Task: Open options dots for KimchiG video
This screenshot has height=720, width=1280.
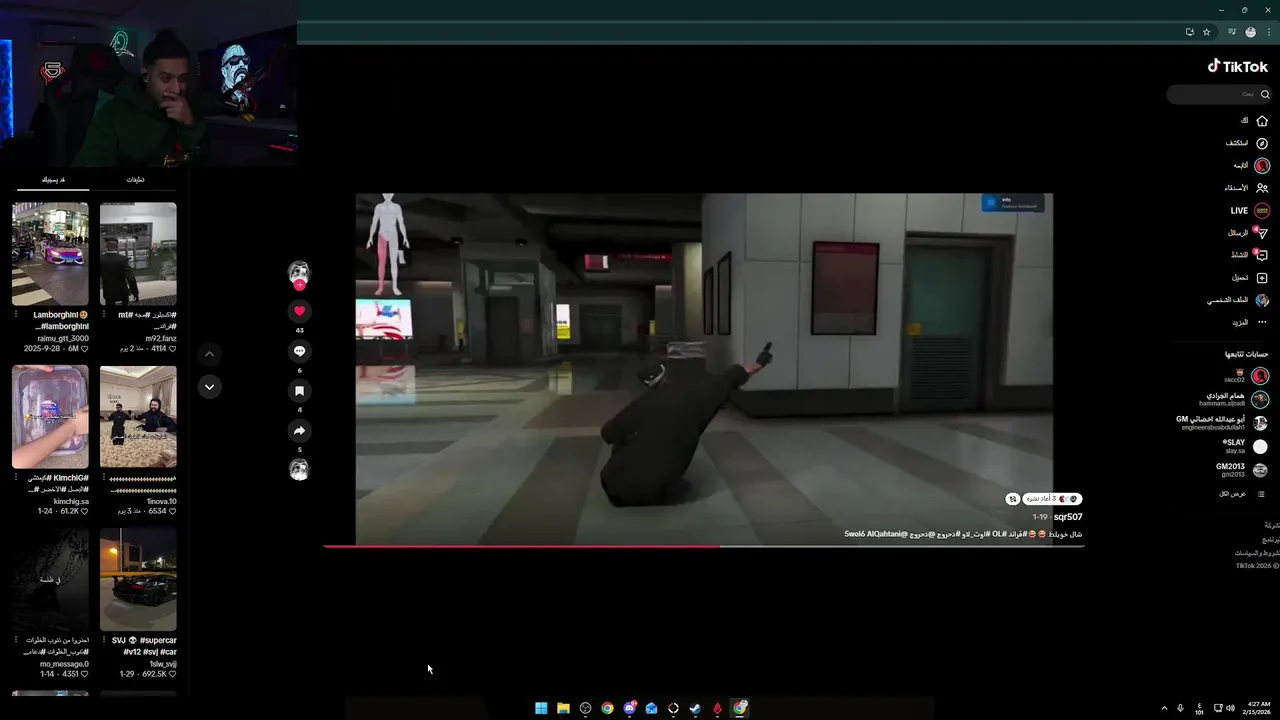Action: [x=16, y=478]
